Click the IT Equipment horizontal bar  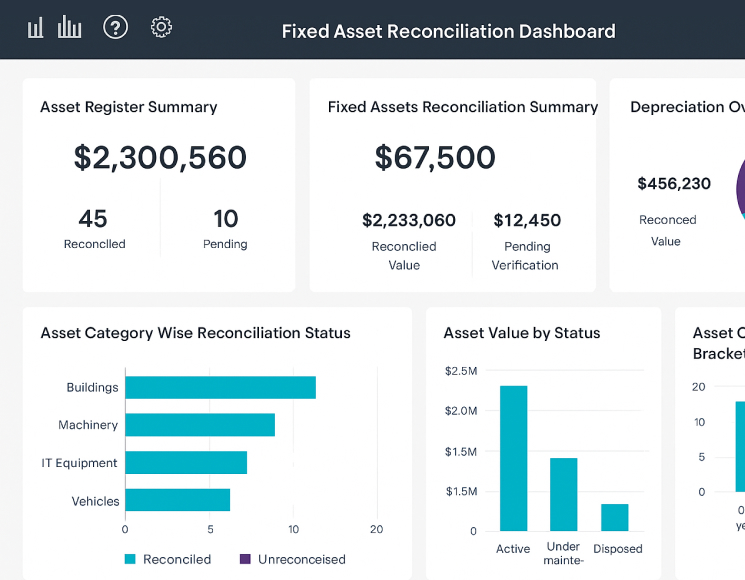click(x=186, y=463)
